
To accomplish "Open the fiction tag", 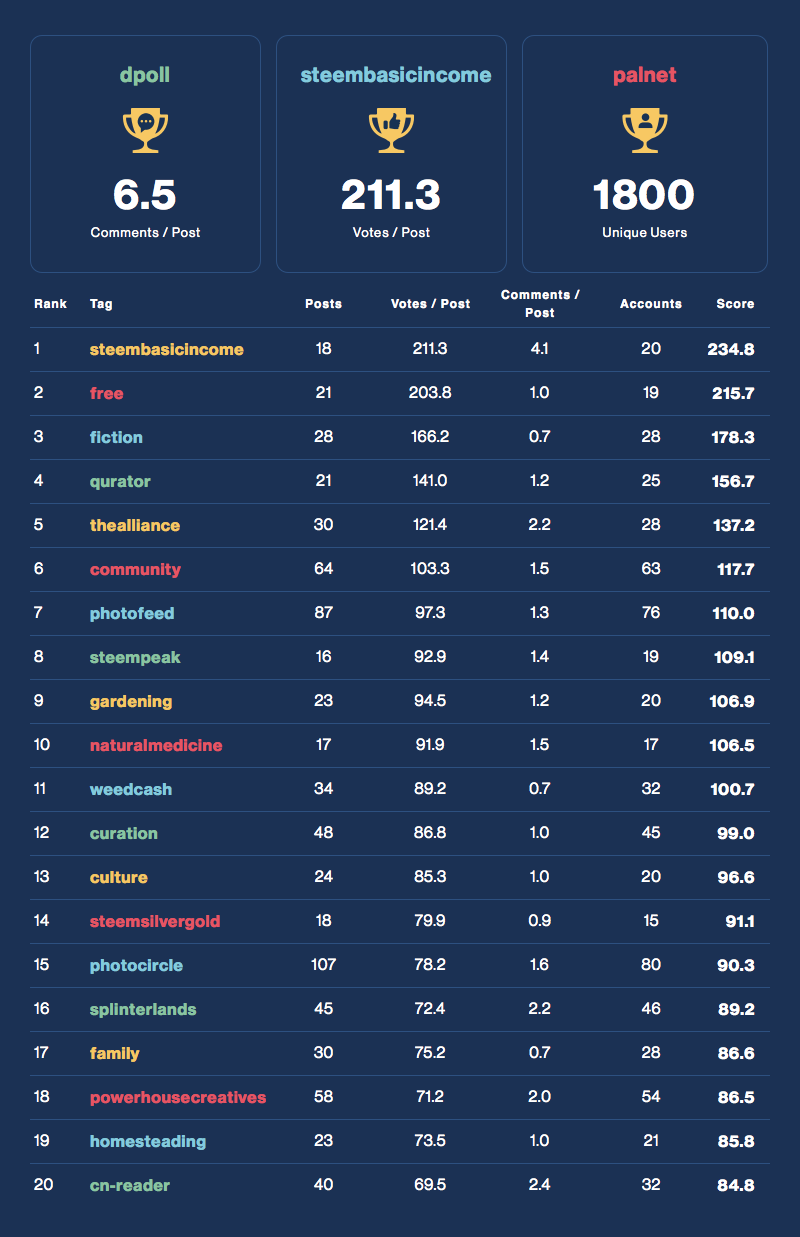I will (x=116, y=437).
